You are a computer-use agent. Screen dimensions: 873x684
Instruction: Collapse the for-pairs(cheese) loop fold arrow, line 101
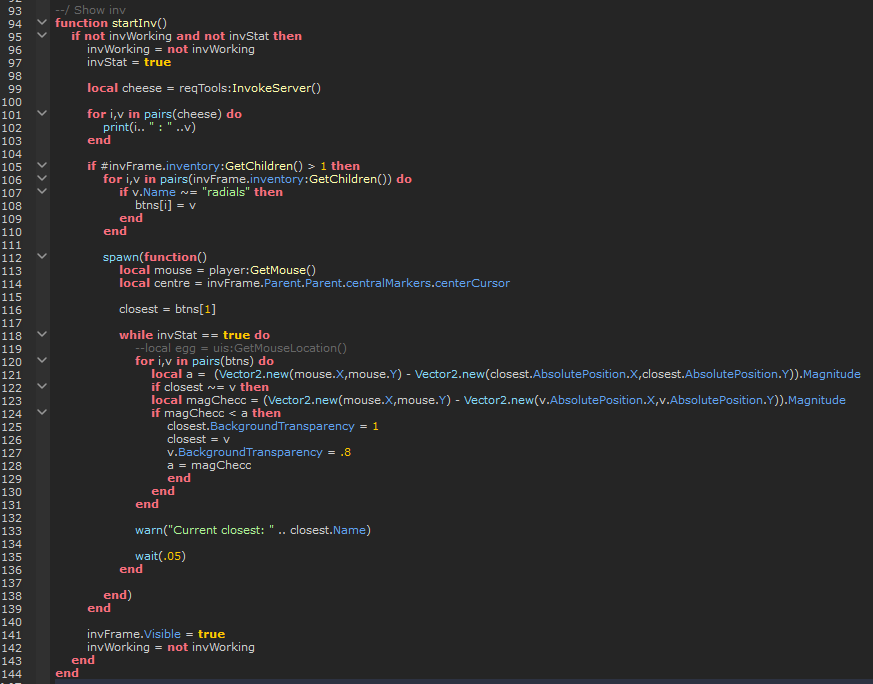pos(42,113)
